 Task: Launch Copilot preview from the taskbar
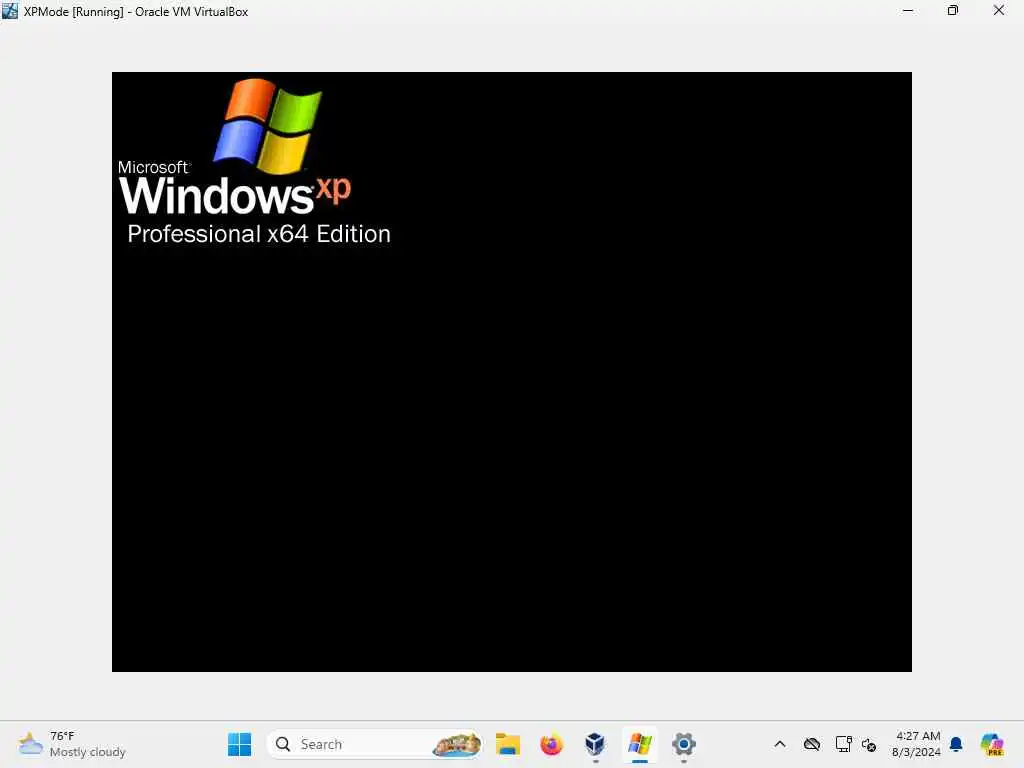pyautogui.click(x=992, y=744)
